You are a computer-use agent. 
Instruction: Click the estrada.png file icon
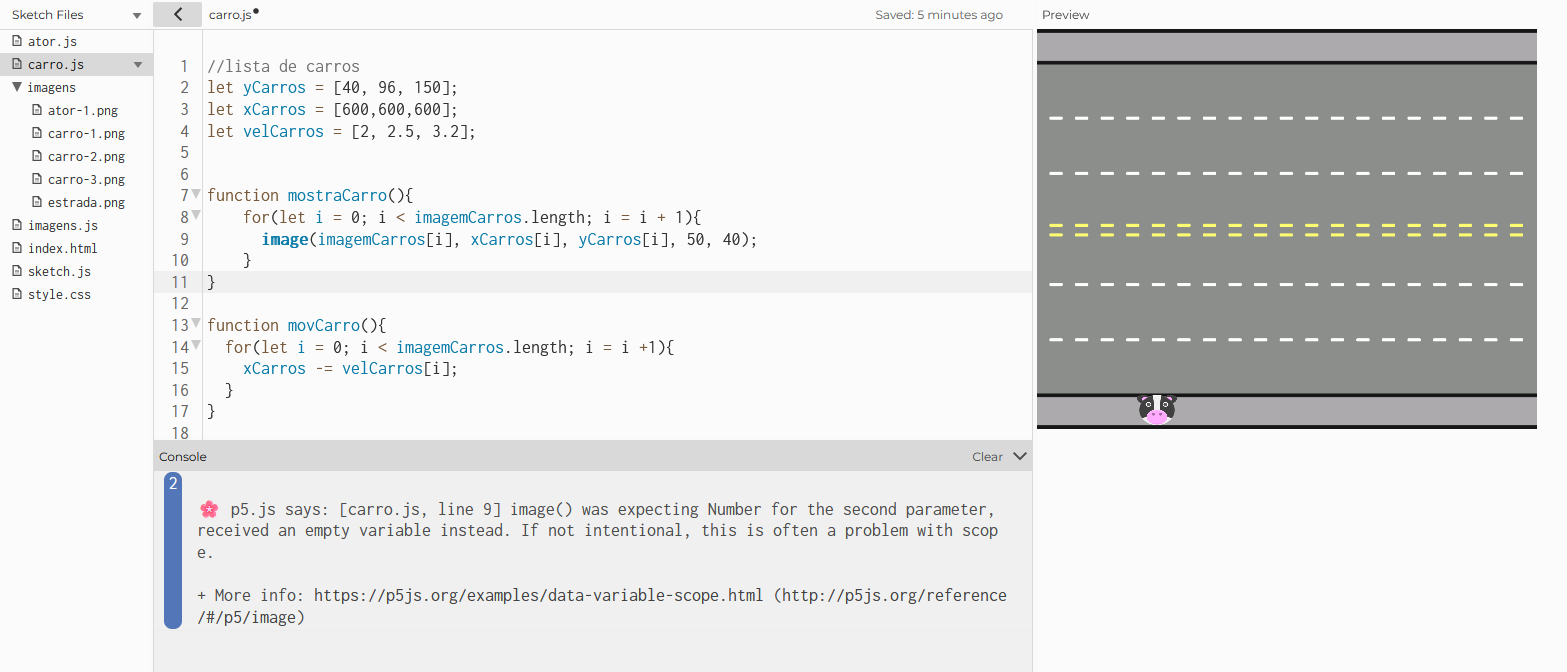pos(37,202)
